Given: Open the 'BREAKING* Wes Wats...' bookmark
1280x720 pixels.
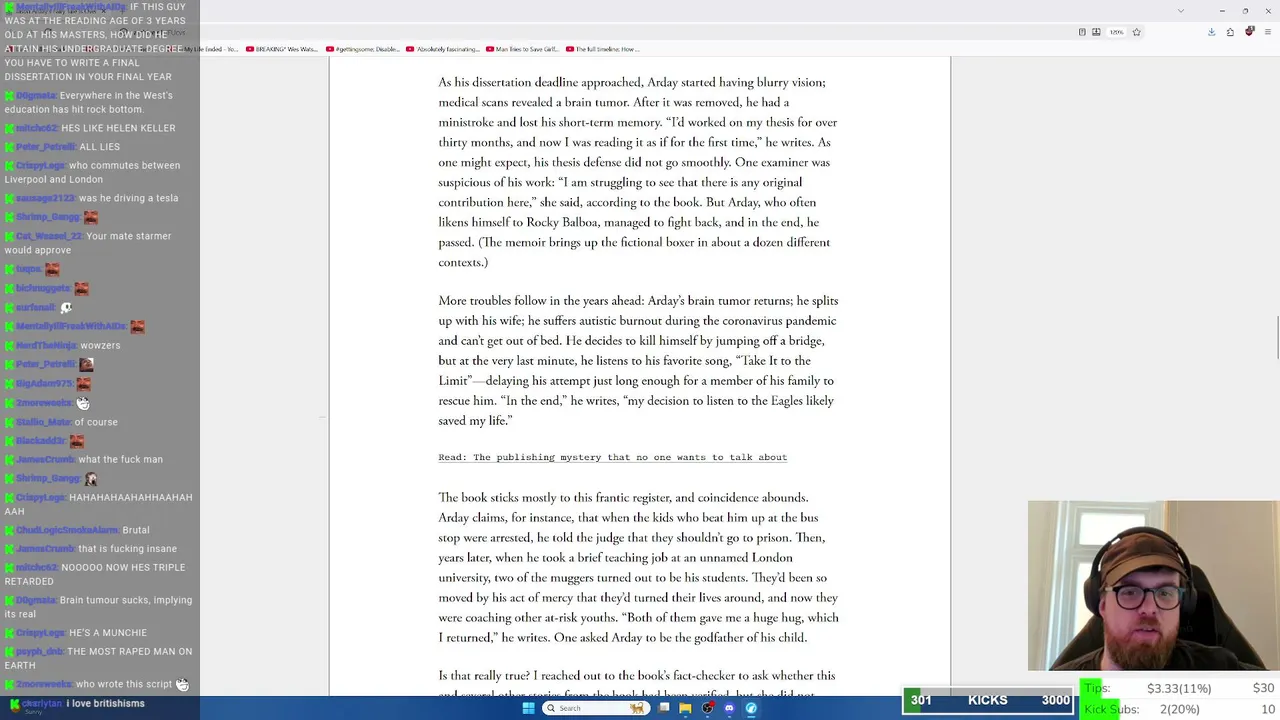Looking at the screenshot, I should (x=283, y=49).
